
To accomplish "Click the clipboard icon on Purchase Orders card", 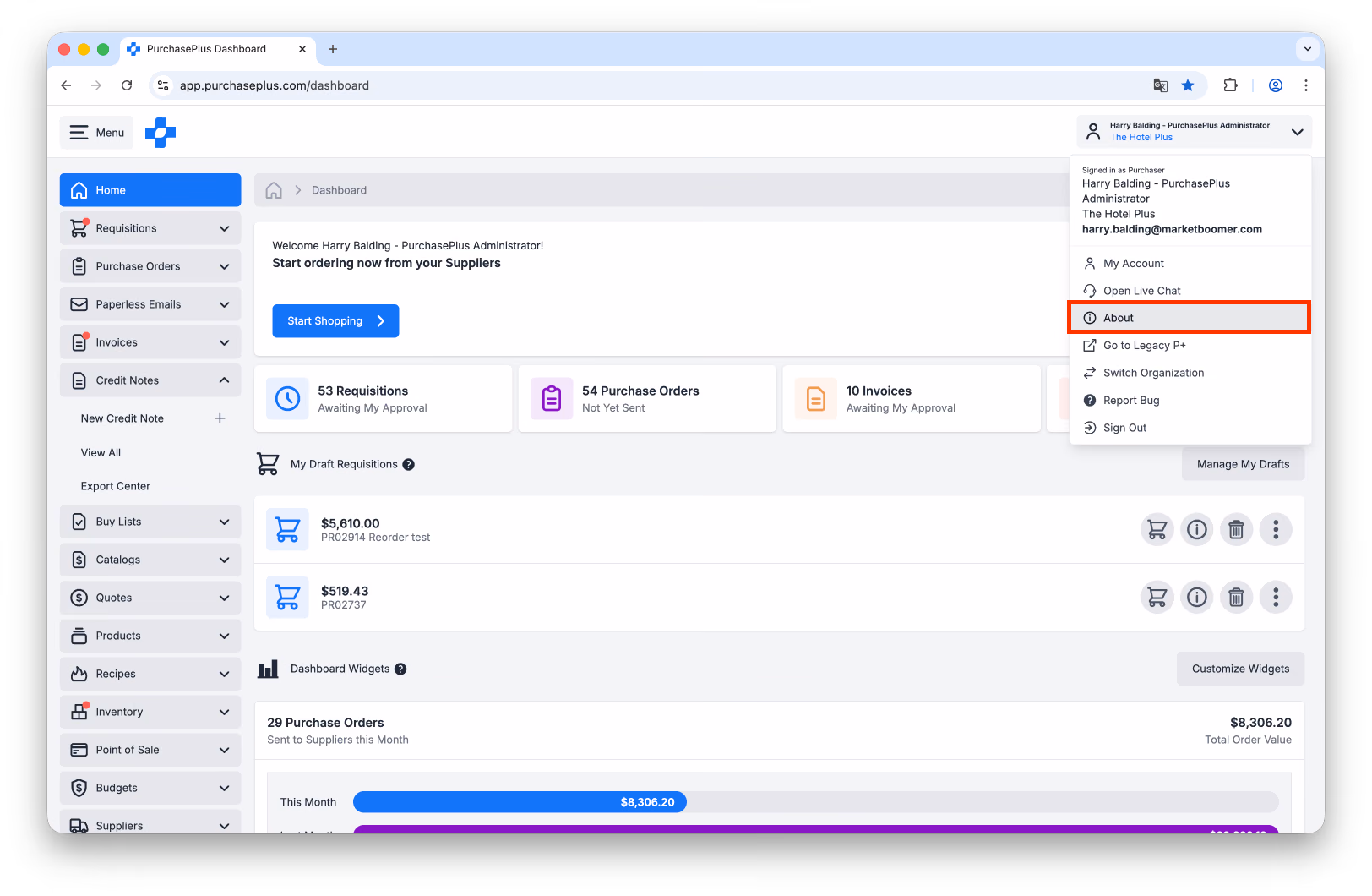I will 552,399.
